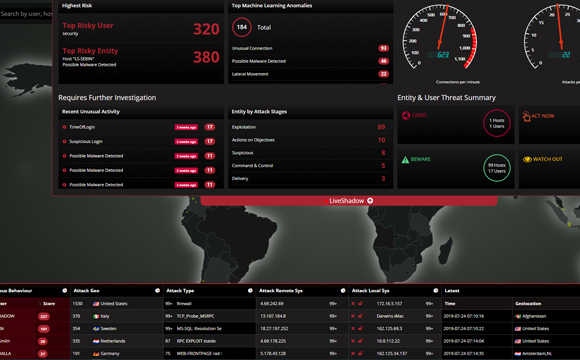The image size is (580, 360).
Task: Click remote system 5.178.43.128
Action: click(273, 354)
